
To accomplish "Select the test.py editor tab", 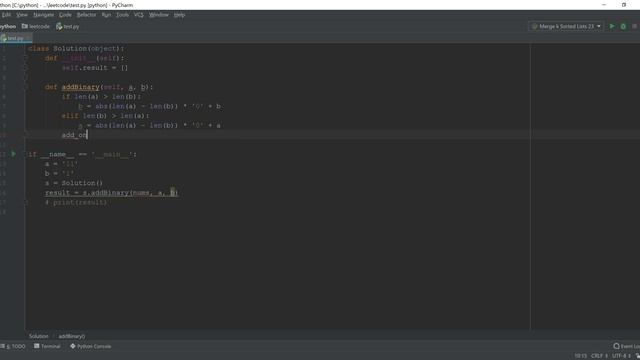I will click(16, 38).
